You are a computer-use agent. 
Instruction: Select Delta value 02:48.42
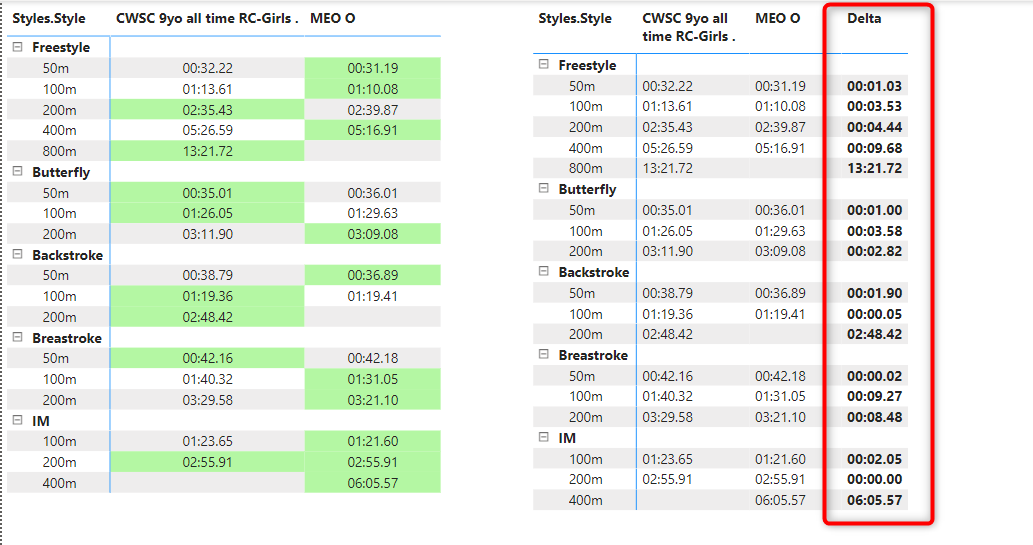pyautogui.click(x=874, y=334)
